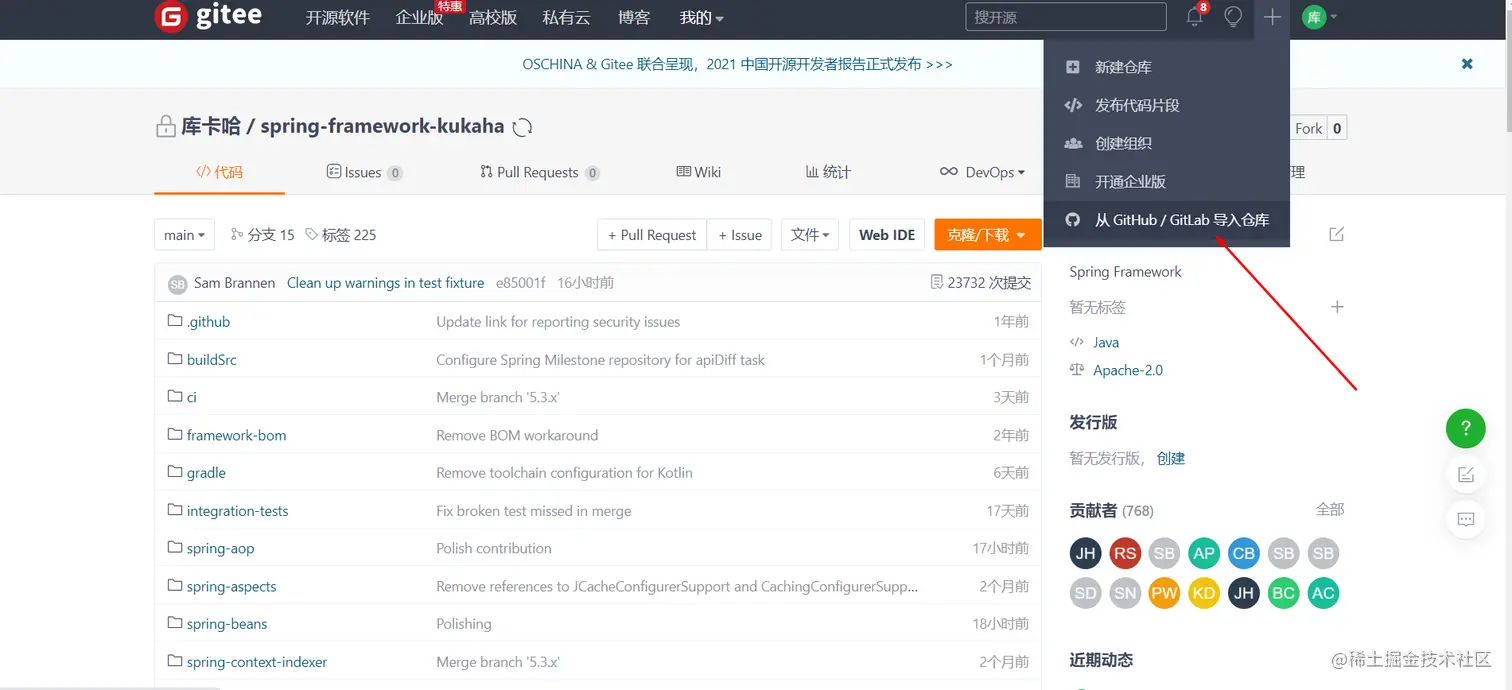Click the lightbulb icon in header
Screen dimensions: 1512x690
1233,17
